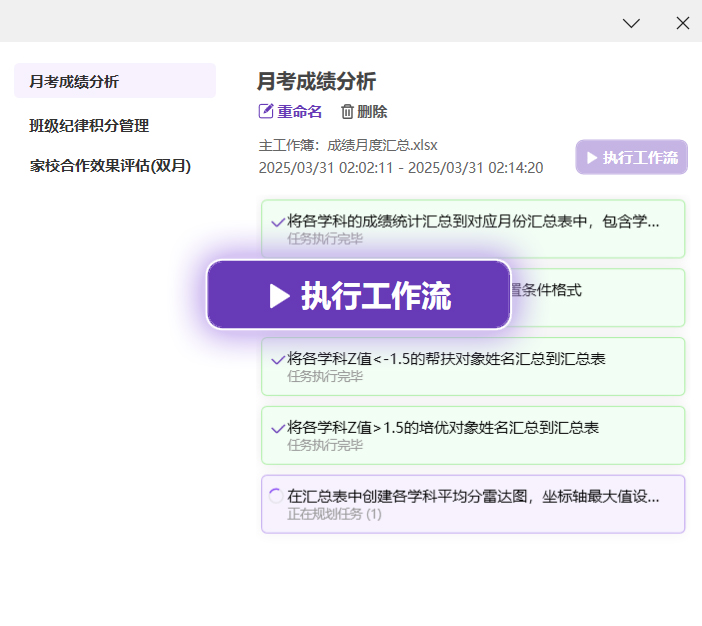
Task: Click the 重命名 link text
Action: coord(300,112)
